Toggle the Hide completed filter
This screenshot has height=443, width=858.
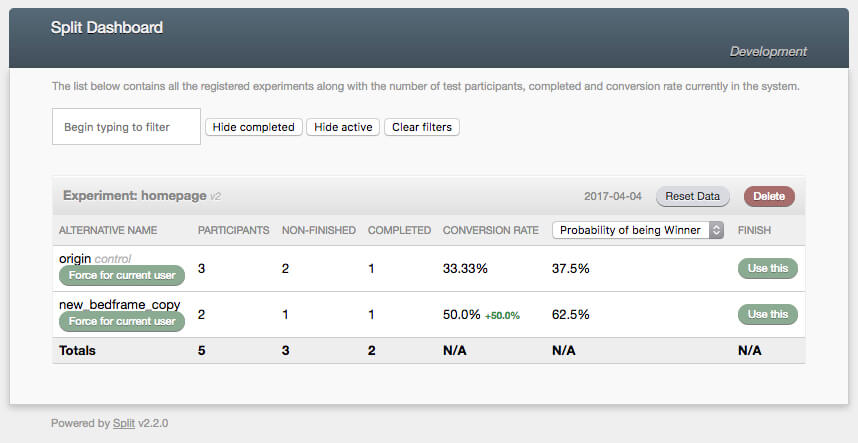tap(254, 127)
